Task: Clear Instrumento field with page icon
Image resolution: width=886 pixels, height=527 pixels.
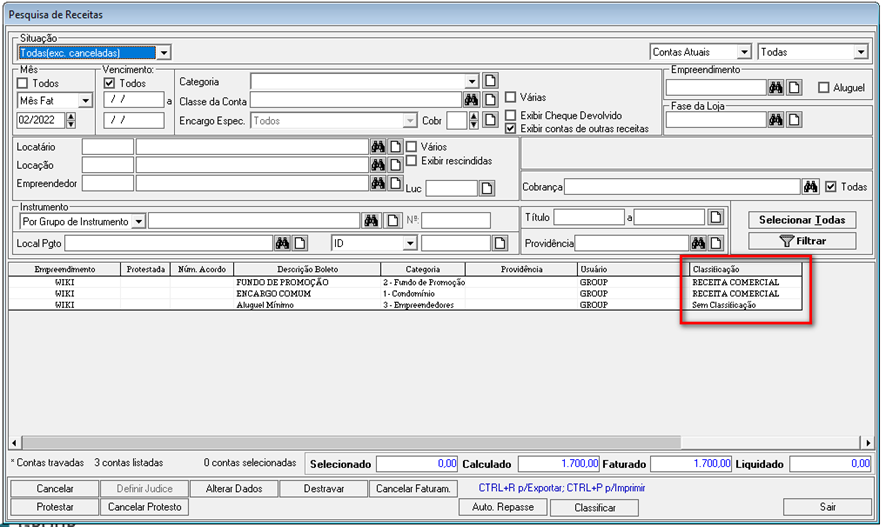Action: coord(393,220)
